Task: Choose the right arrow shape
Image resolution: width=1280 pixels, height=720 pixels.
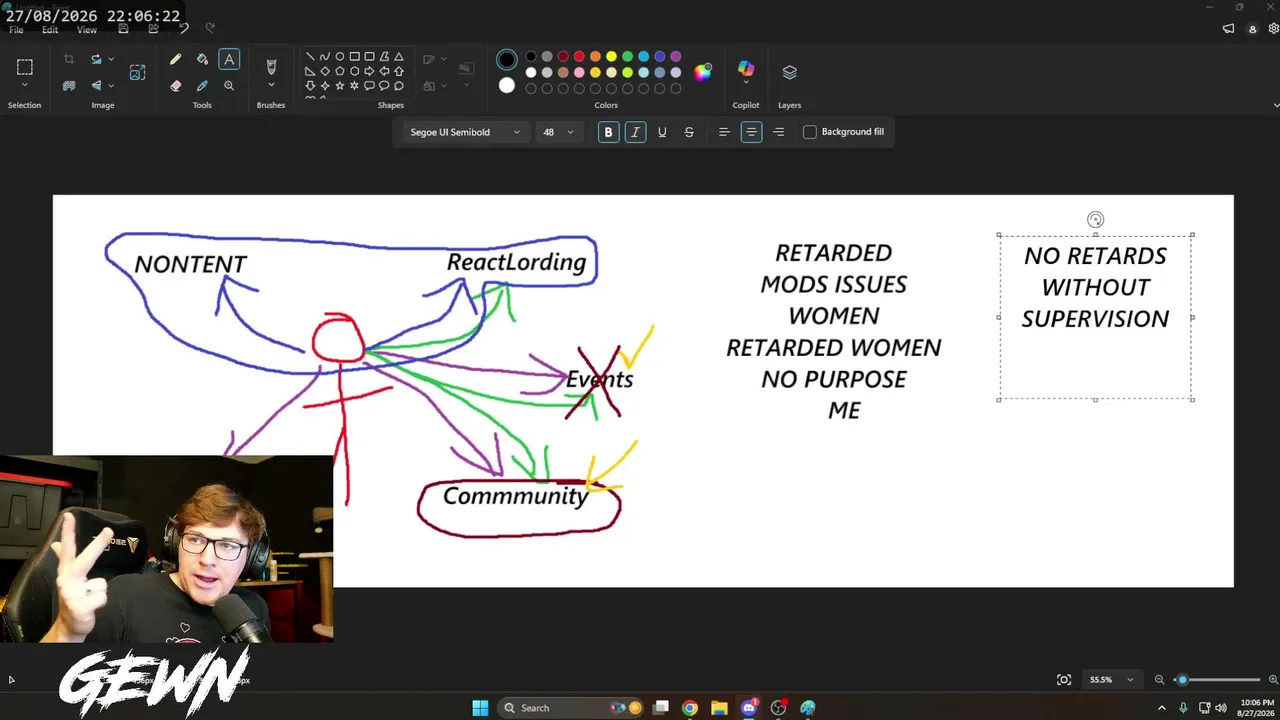Action: point(369,71)
